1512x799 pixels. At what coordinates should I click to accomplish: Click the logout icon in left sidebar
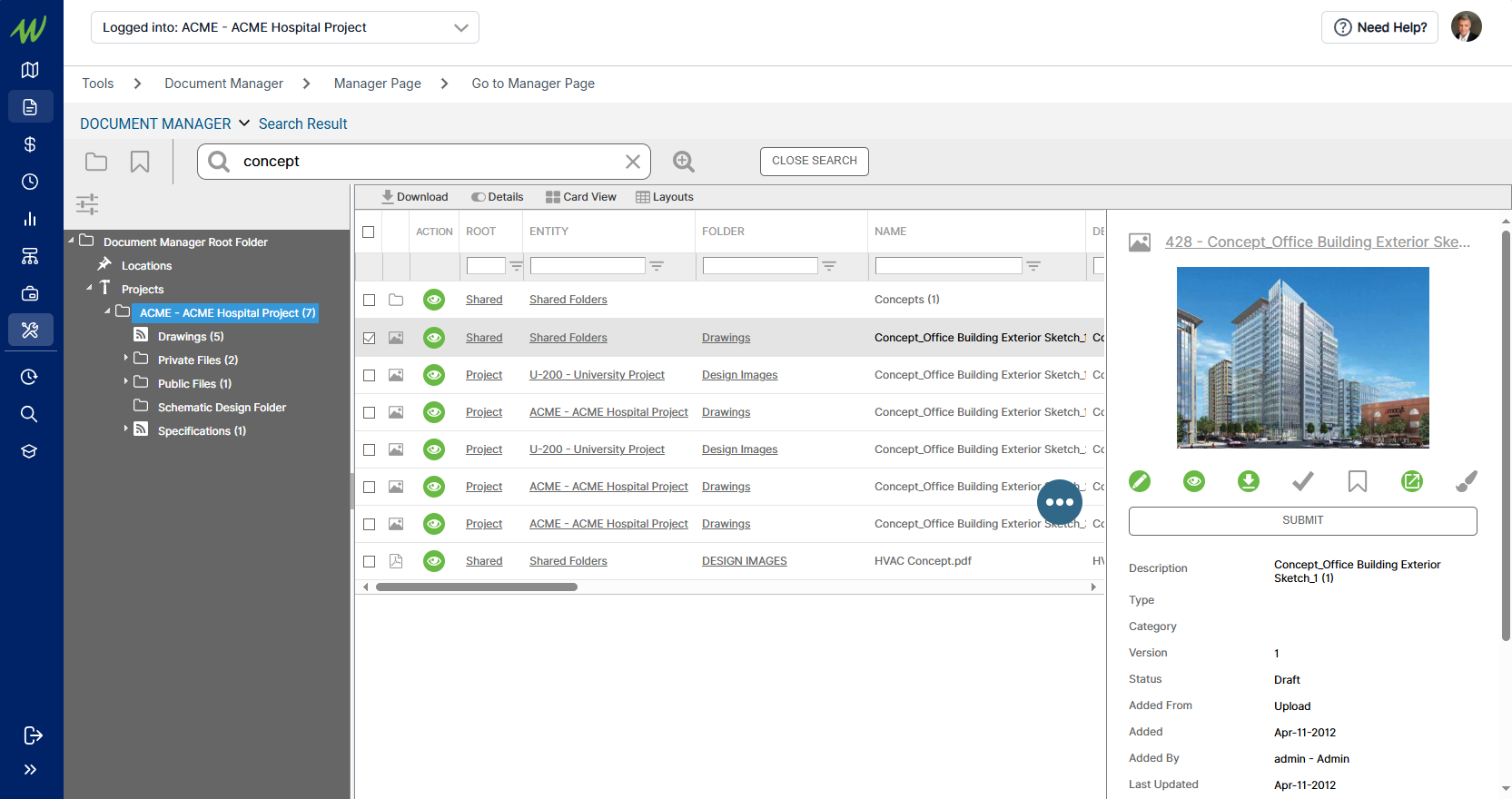point(32,735)
